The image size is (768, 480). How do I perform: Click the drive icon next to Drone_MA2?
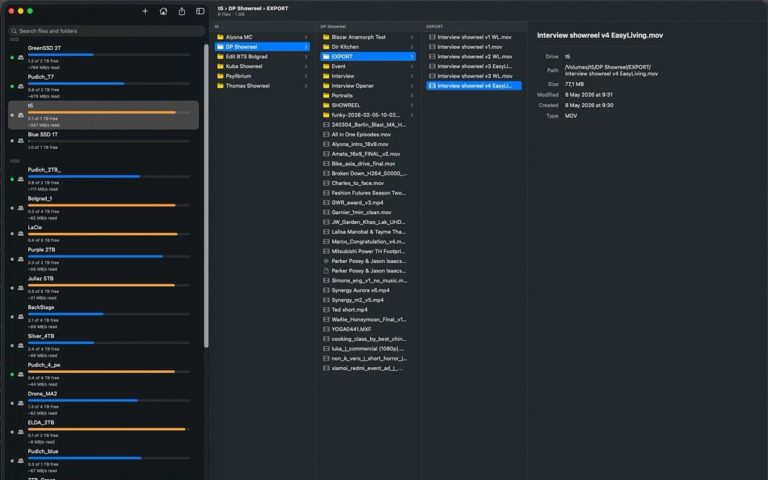click(x=21, y=403)
